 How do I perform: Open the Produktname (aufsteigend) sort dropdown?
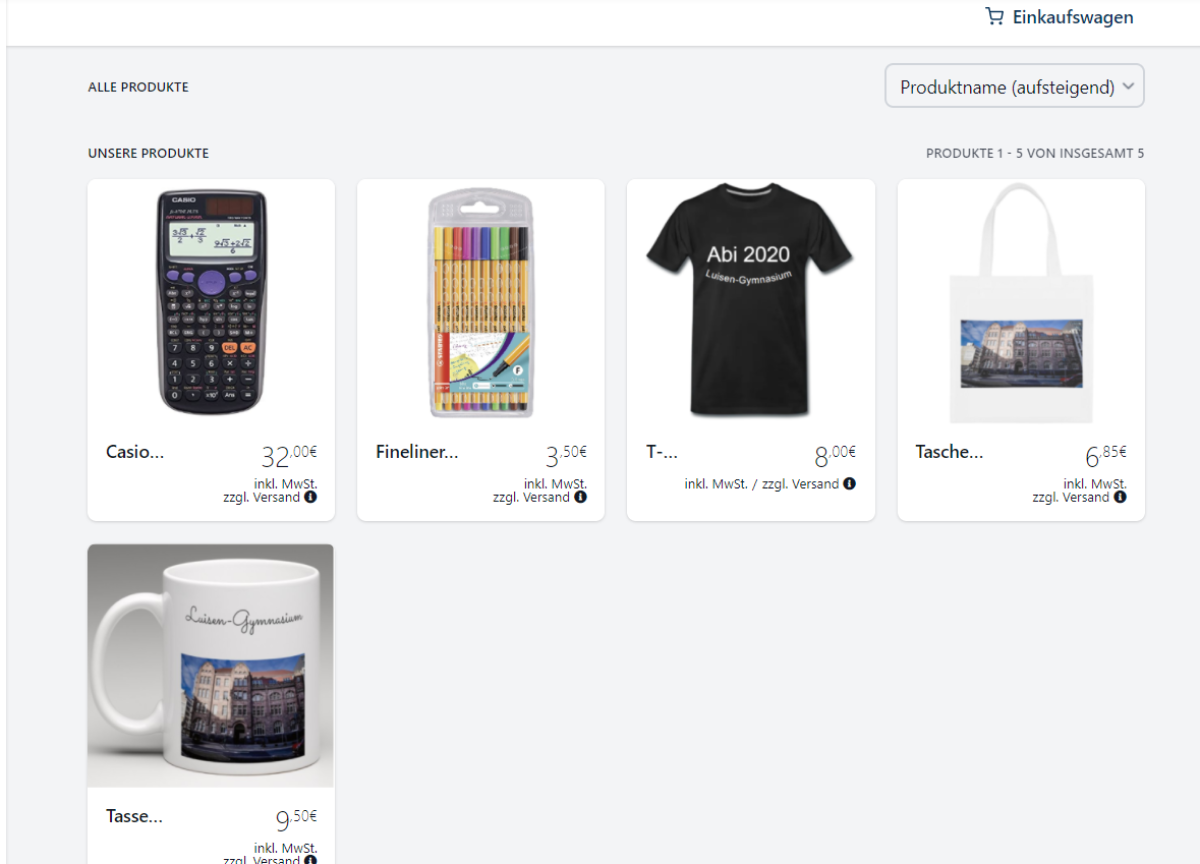(x=1014, y=86)
